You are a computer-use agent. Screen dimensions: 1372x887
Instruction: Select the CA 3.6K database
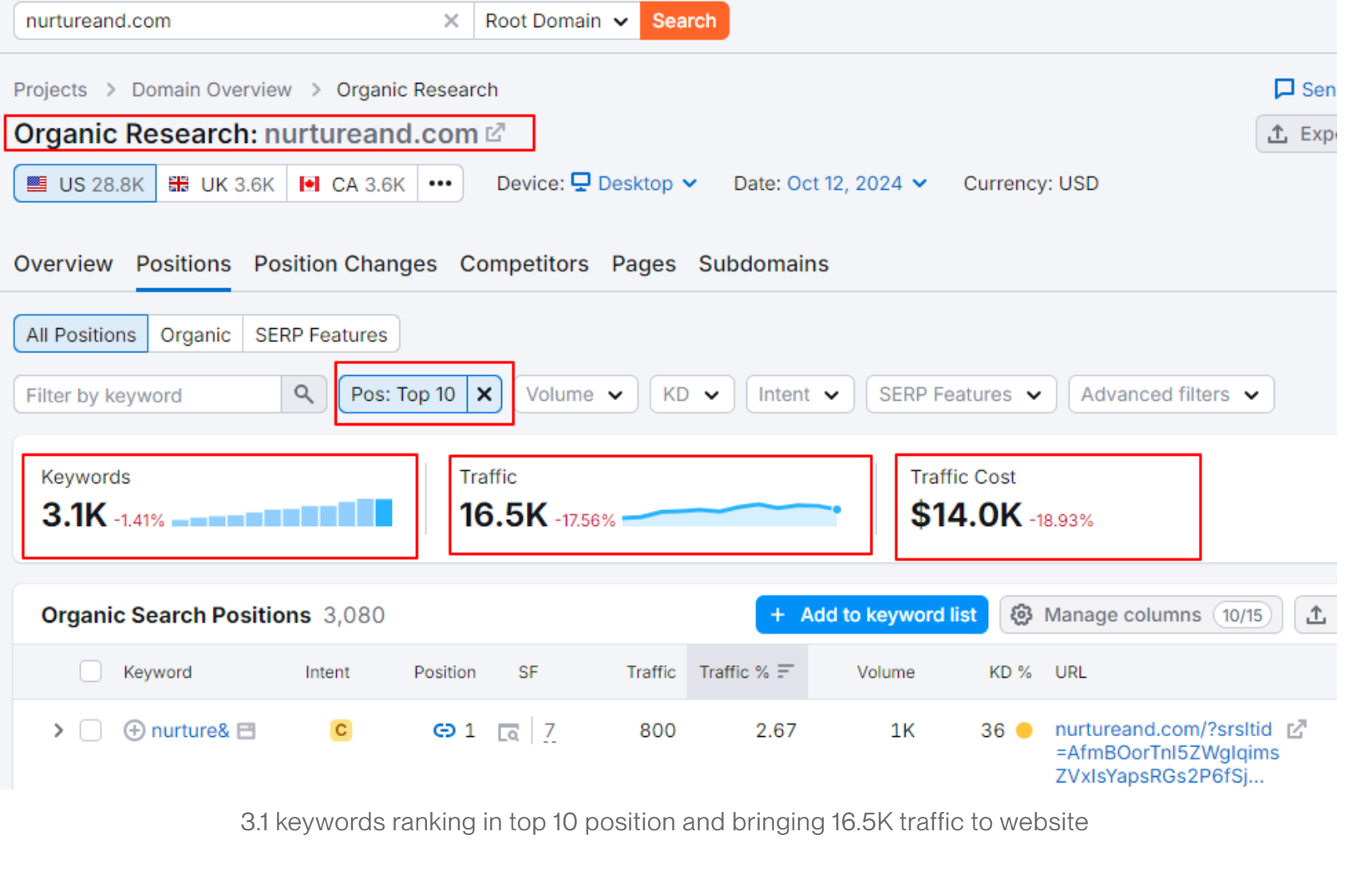(352, 184)
